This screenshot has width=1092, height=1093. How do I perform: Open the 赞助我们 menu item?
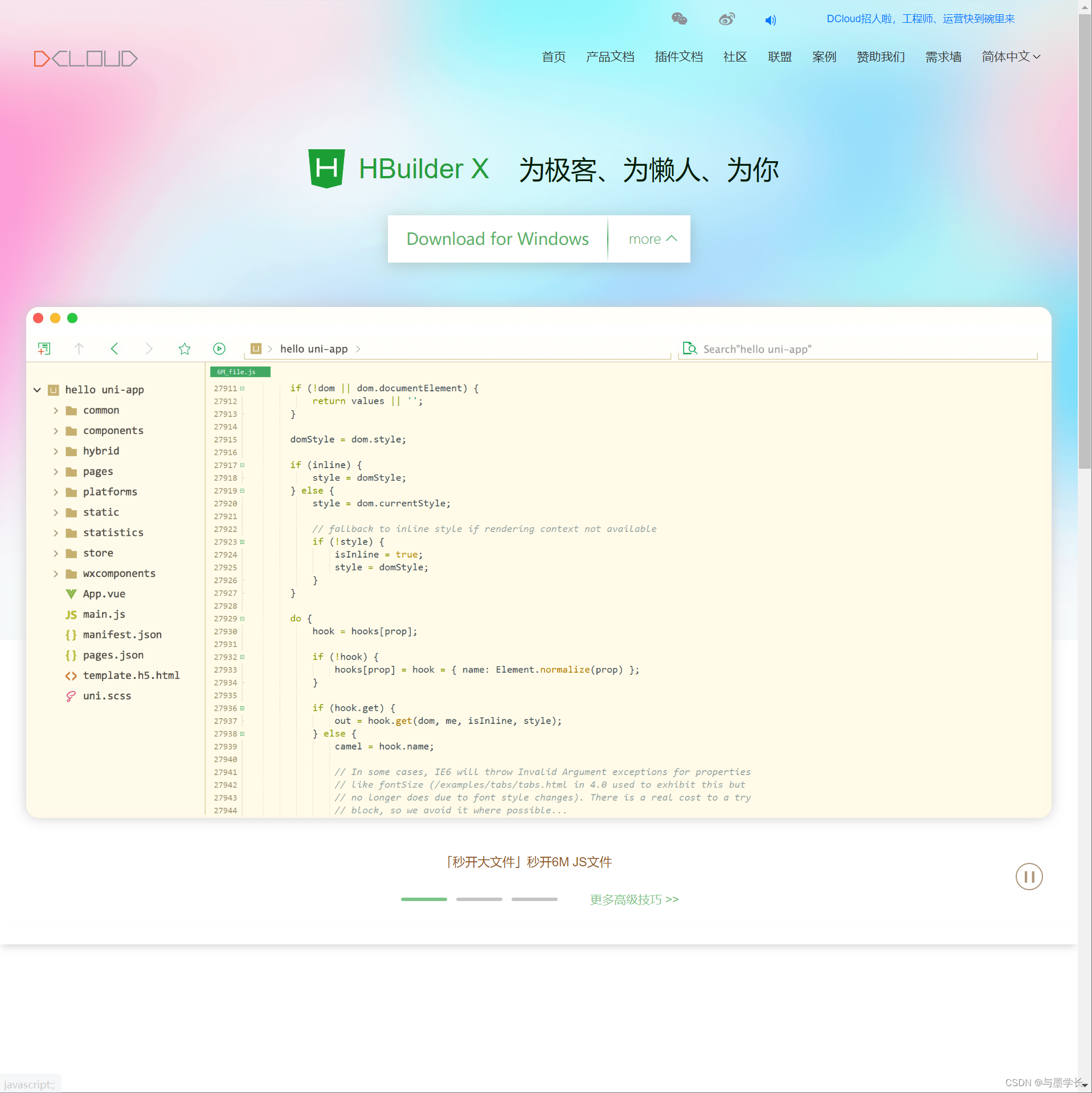[881, 57]
